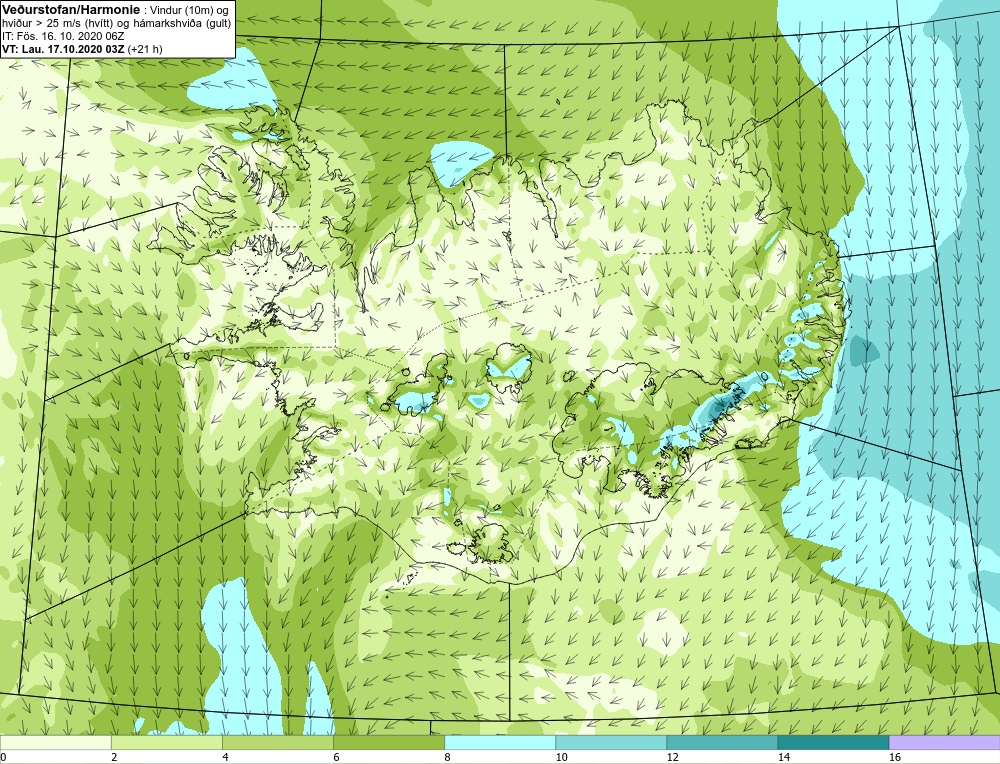Click the 14–16 m/s dark teal swatch
The height and width of the screenshot is (764, 1000).
833,742
